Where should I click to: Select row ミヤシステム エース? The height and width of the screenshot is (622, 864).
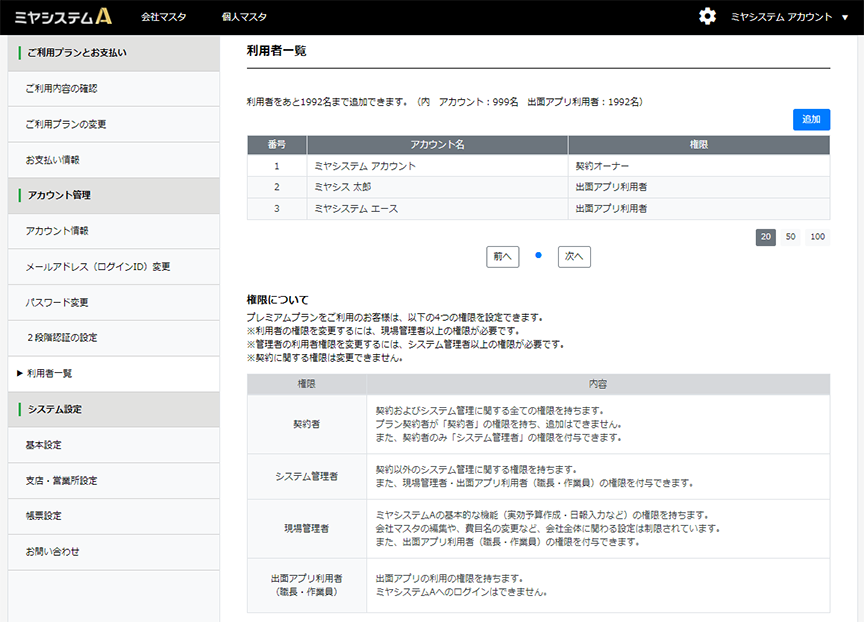click(538, 209)
